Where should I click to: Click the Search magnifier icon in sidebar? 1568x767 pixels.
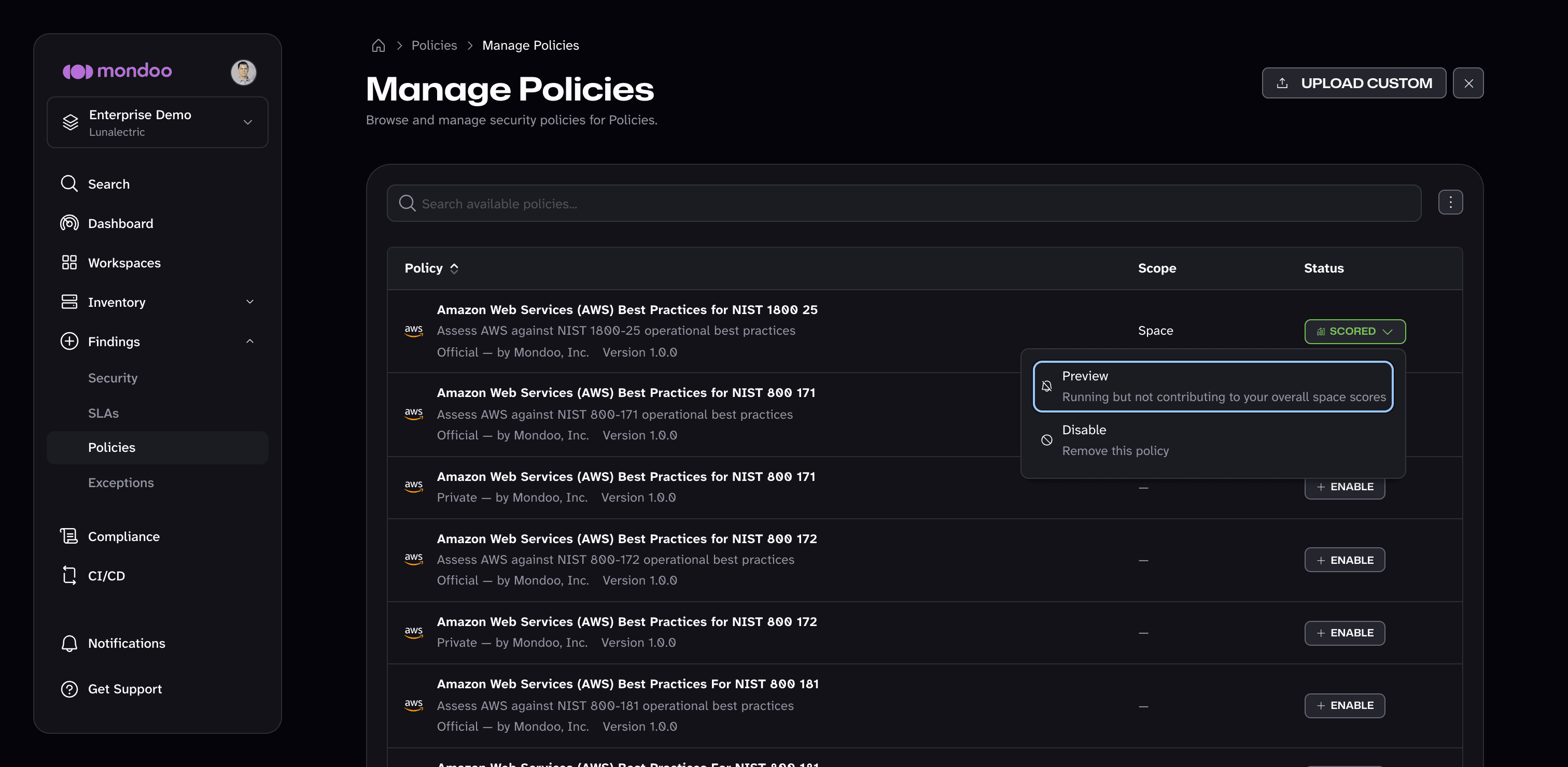coord(69,183)
